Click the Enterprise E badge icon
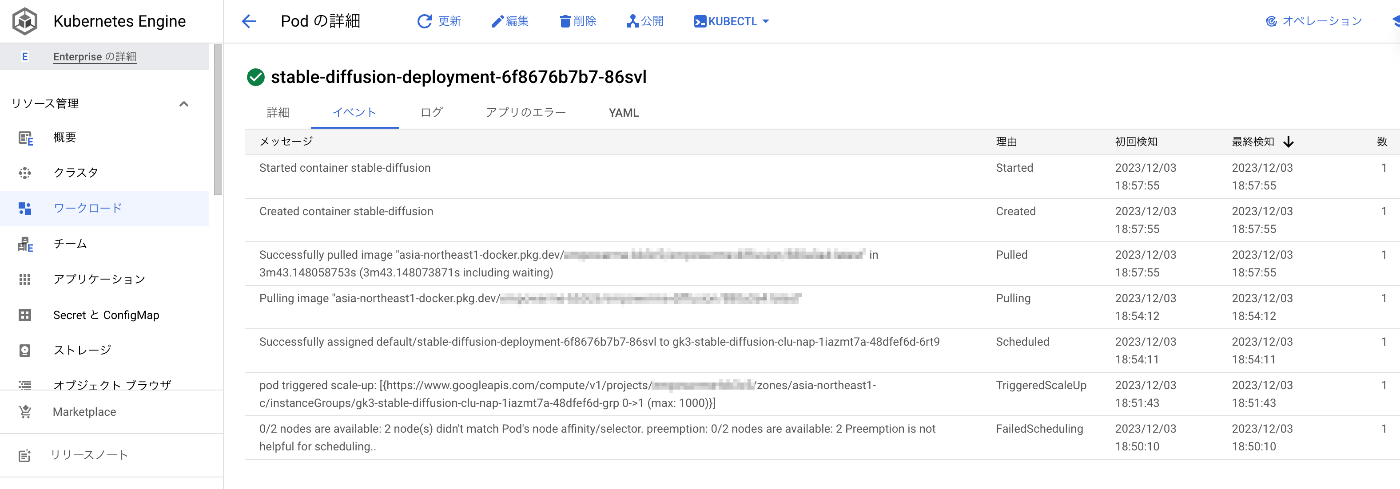Screen dimensions: 1400x489 click(25, 57)
